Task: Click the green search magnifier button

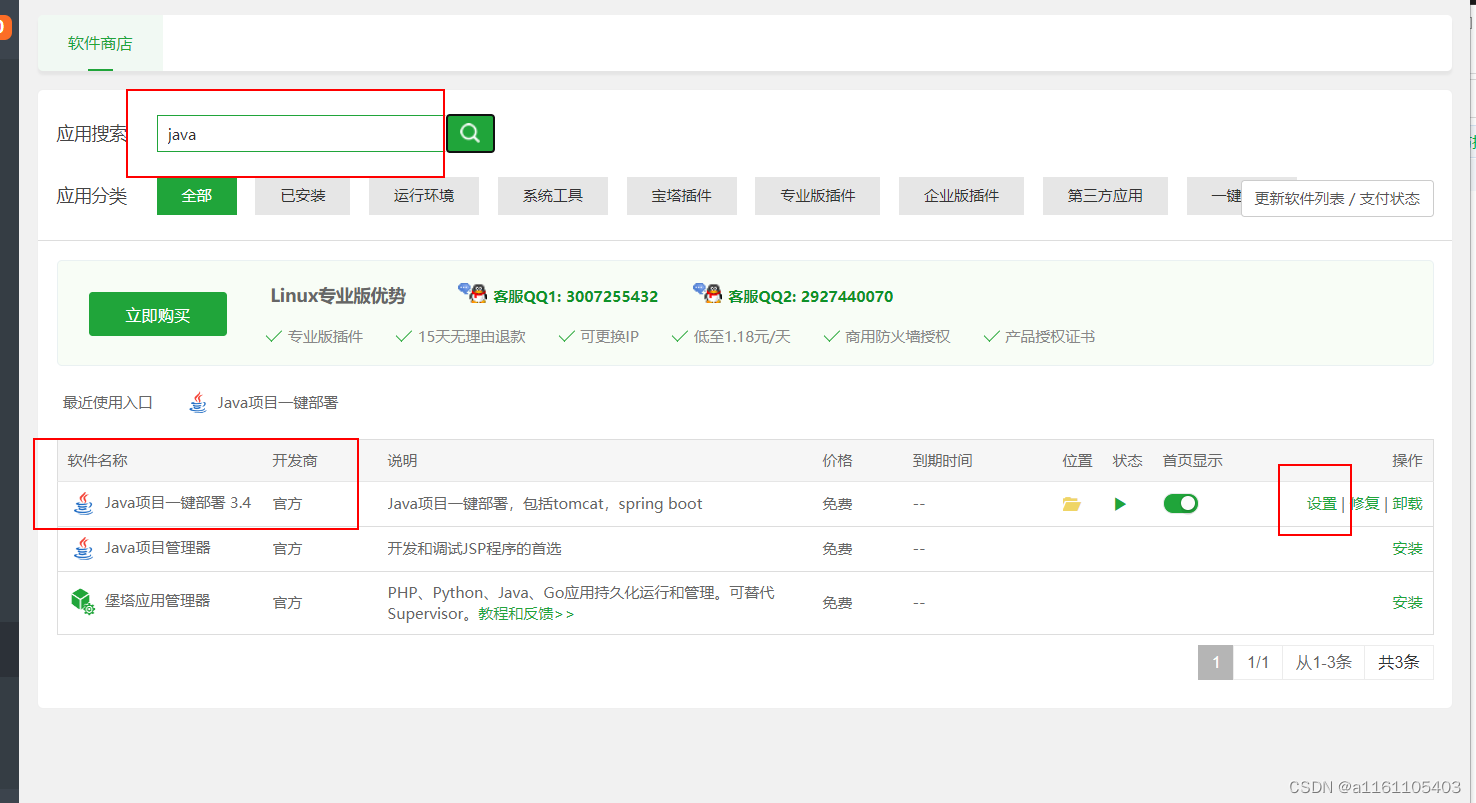Action: (x=470, y=133)
